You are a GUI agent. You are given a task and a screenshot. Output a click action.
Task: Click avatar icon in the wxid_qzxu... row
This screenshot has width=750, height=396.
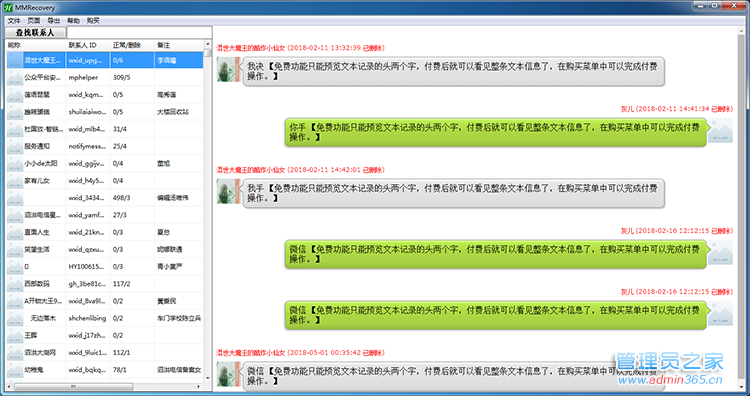click(x=15, y=250)
